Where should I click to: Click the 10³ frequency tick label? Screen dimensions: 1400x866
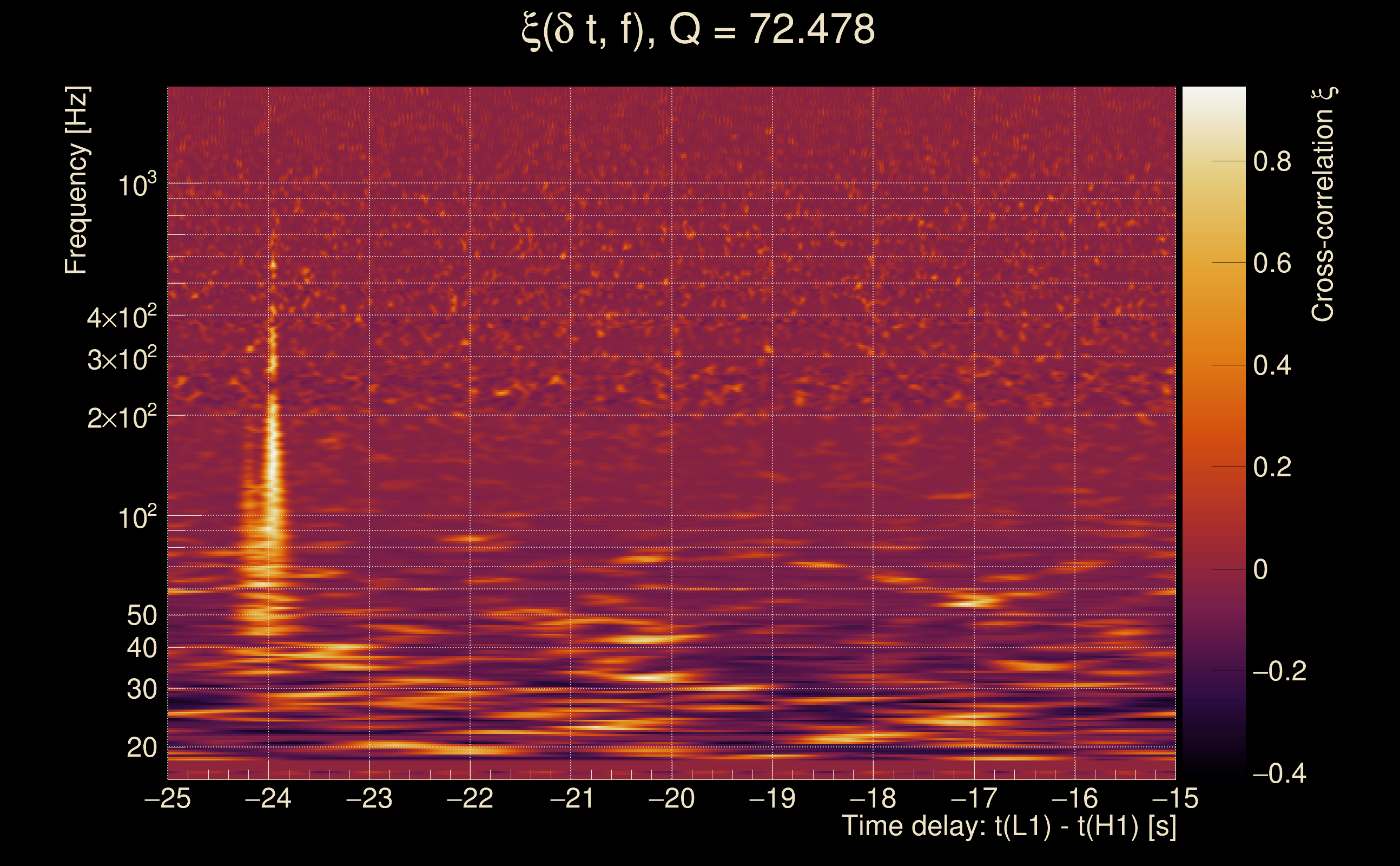pos(136,185)
